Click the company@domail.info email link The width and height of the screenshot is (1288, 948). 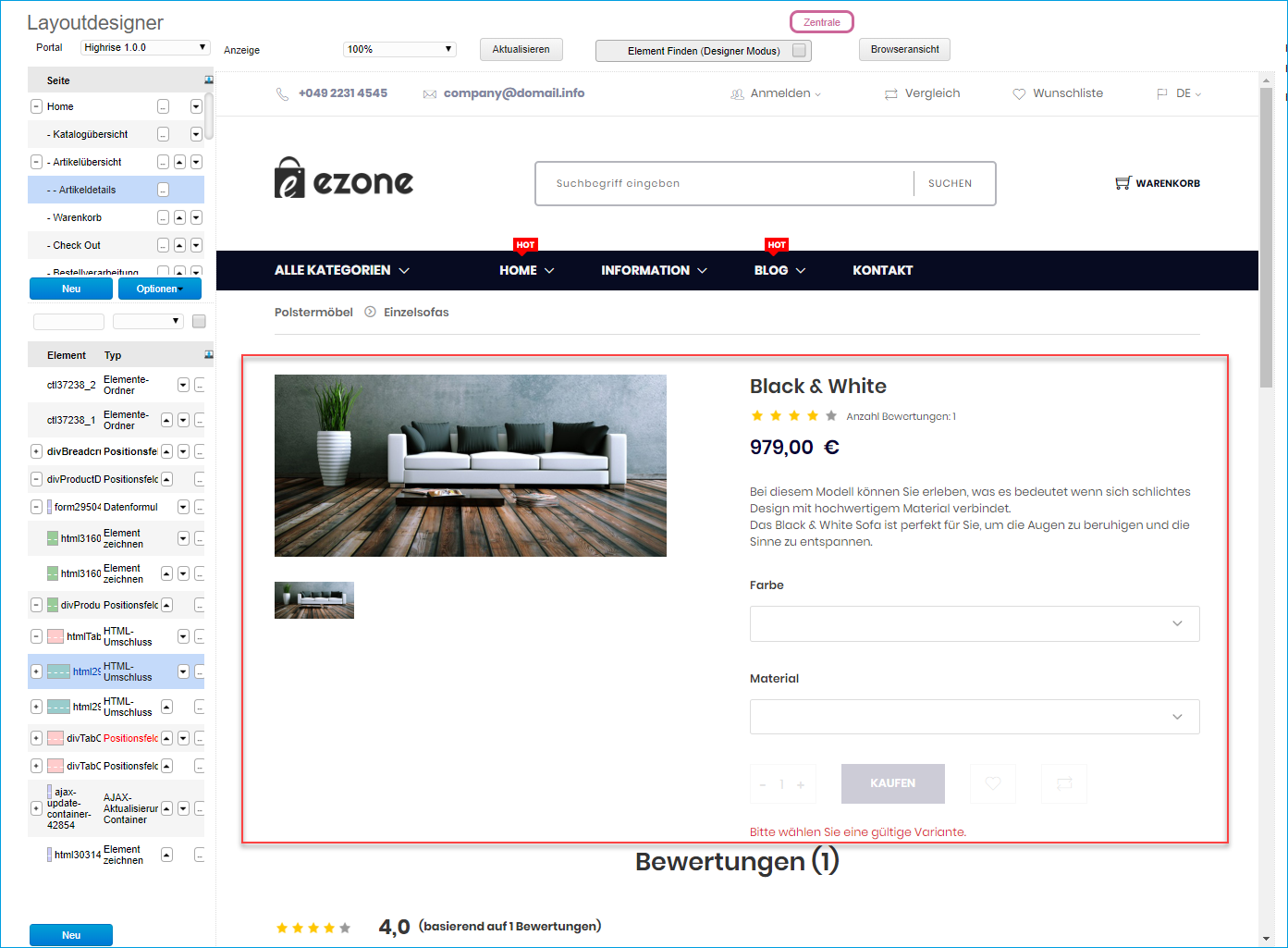click(x=514, y=92)
